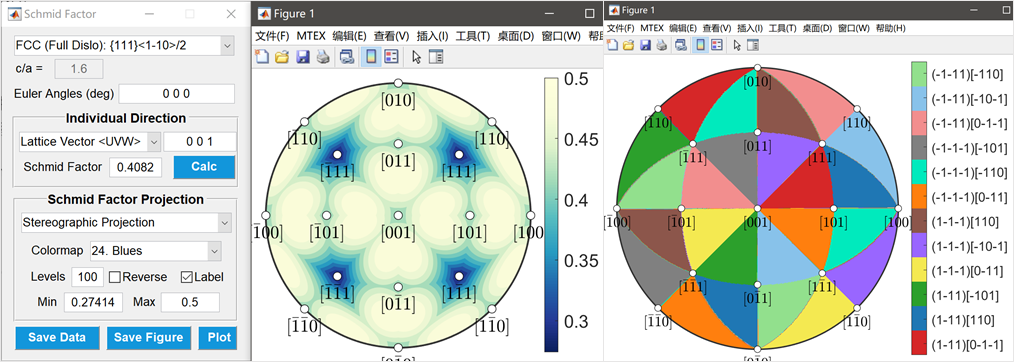Click Open File icon in the blue contour figure toolbar
The height and width of the screenshot is (362, 1014).
(x=282, y=57)
